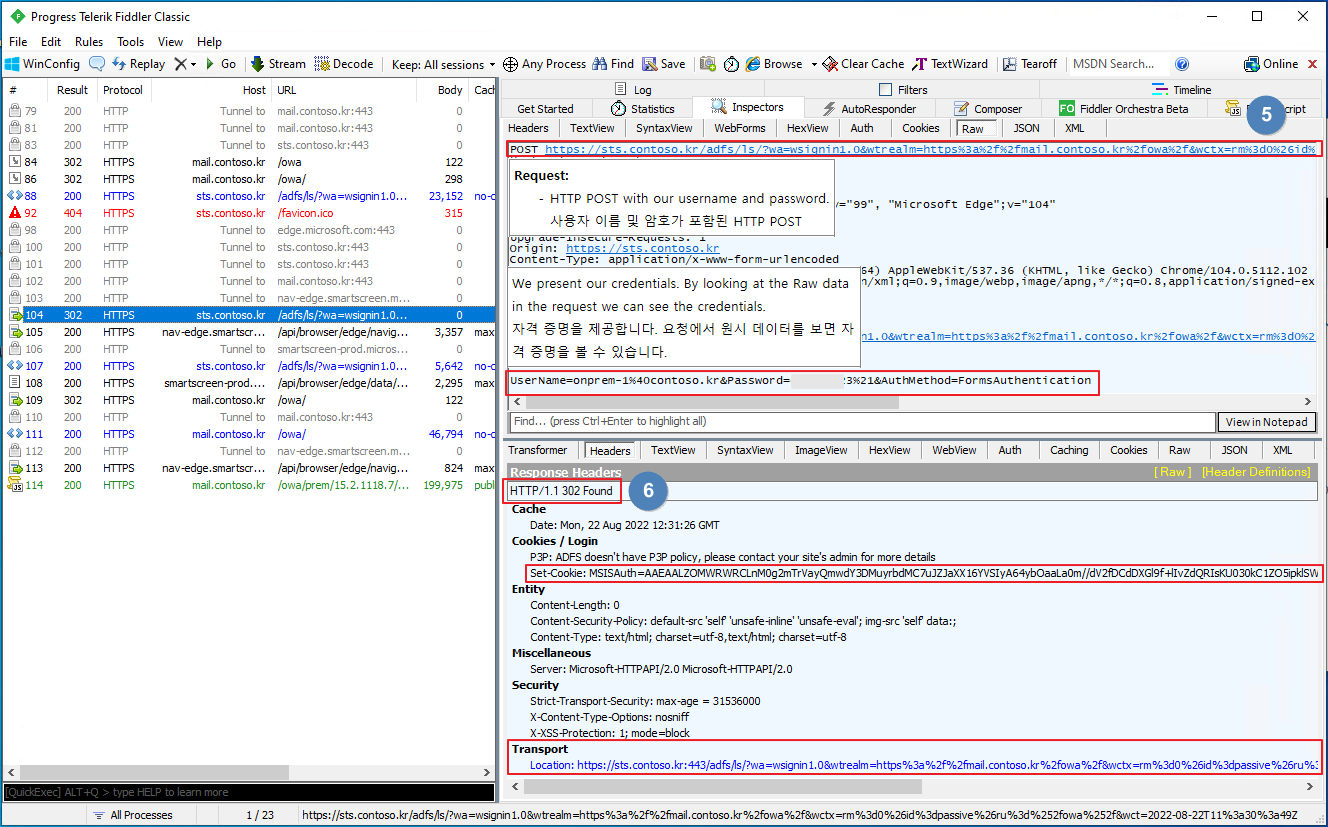1328x827 pixels.
Task: Close the toolbar with the red X
Action: (1313, 64)
